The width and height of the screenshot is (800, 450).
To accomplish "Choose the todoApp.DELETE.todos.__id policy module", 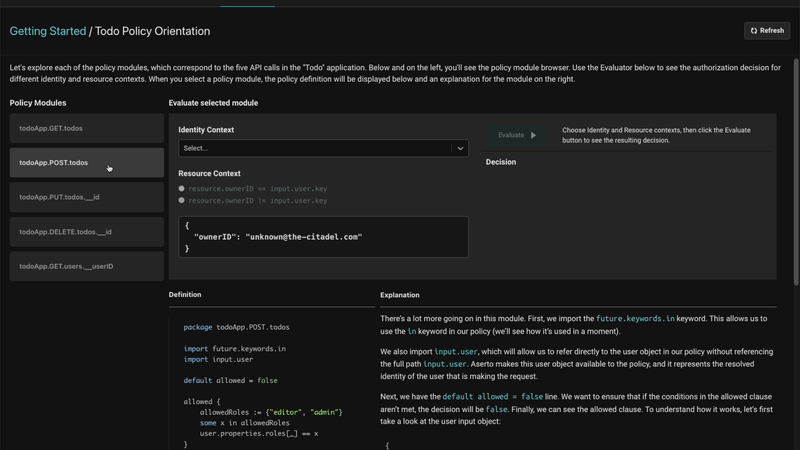I will pyautogui.click(x=87, y=232).
